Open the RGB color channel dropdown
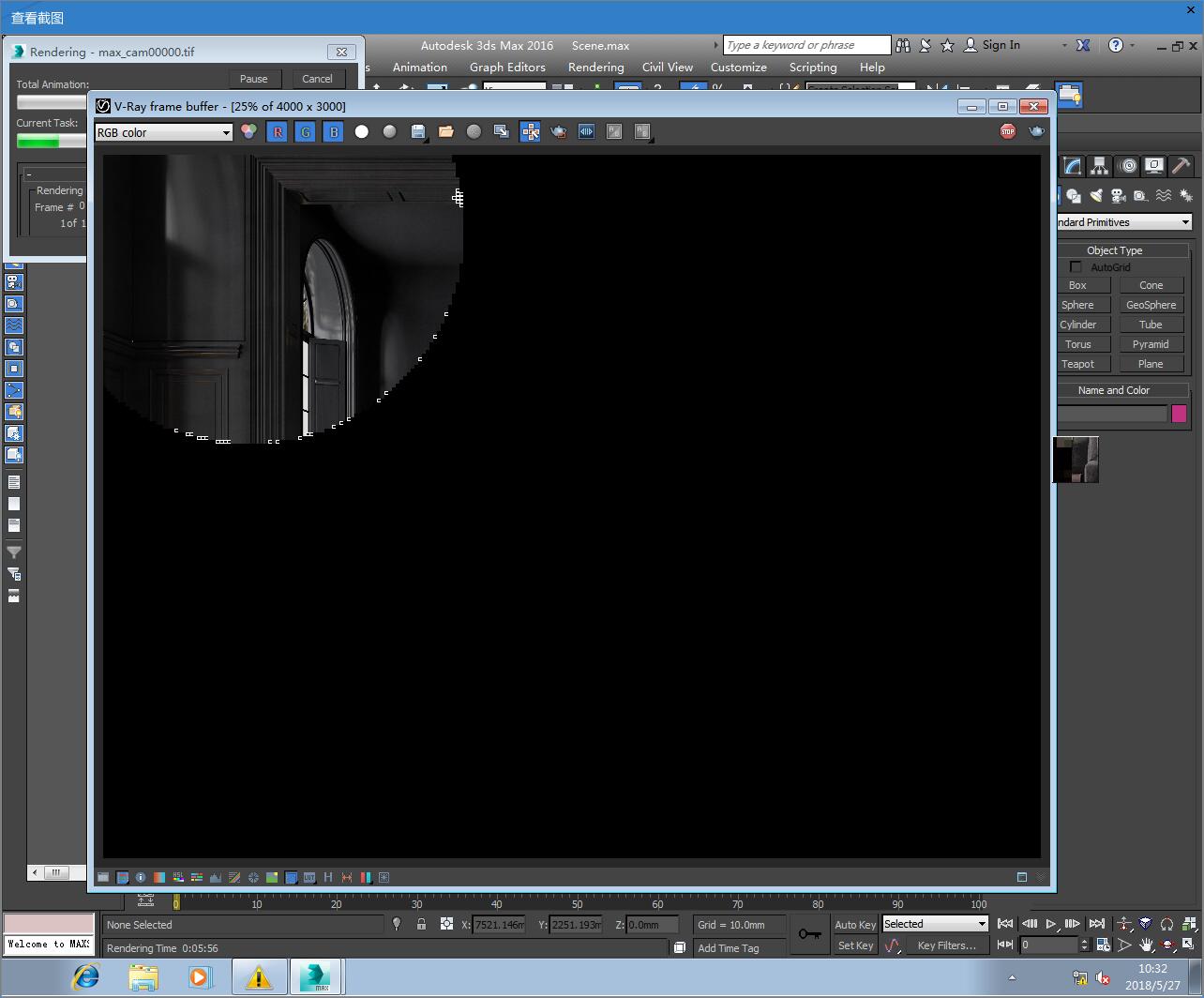1204x998 pixels. tap(163, 132)
